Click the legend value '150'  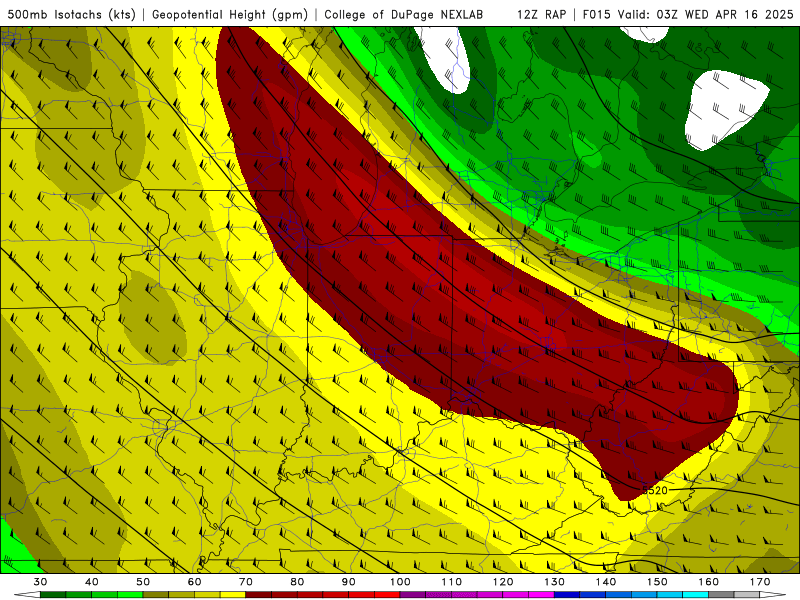(x=657, y=582)
